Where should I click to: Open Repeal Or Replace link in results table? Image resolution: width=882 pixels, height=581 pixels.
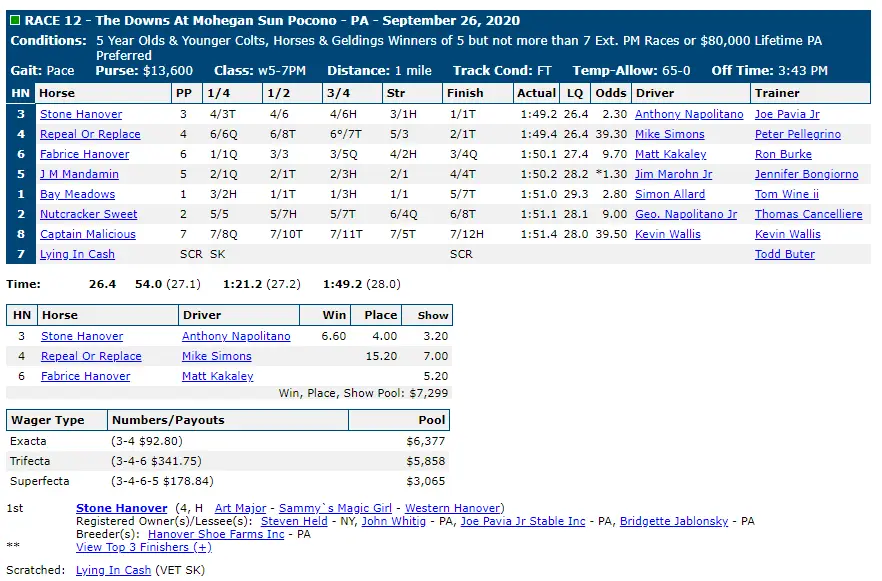(x=90, y=134)
